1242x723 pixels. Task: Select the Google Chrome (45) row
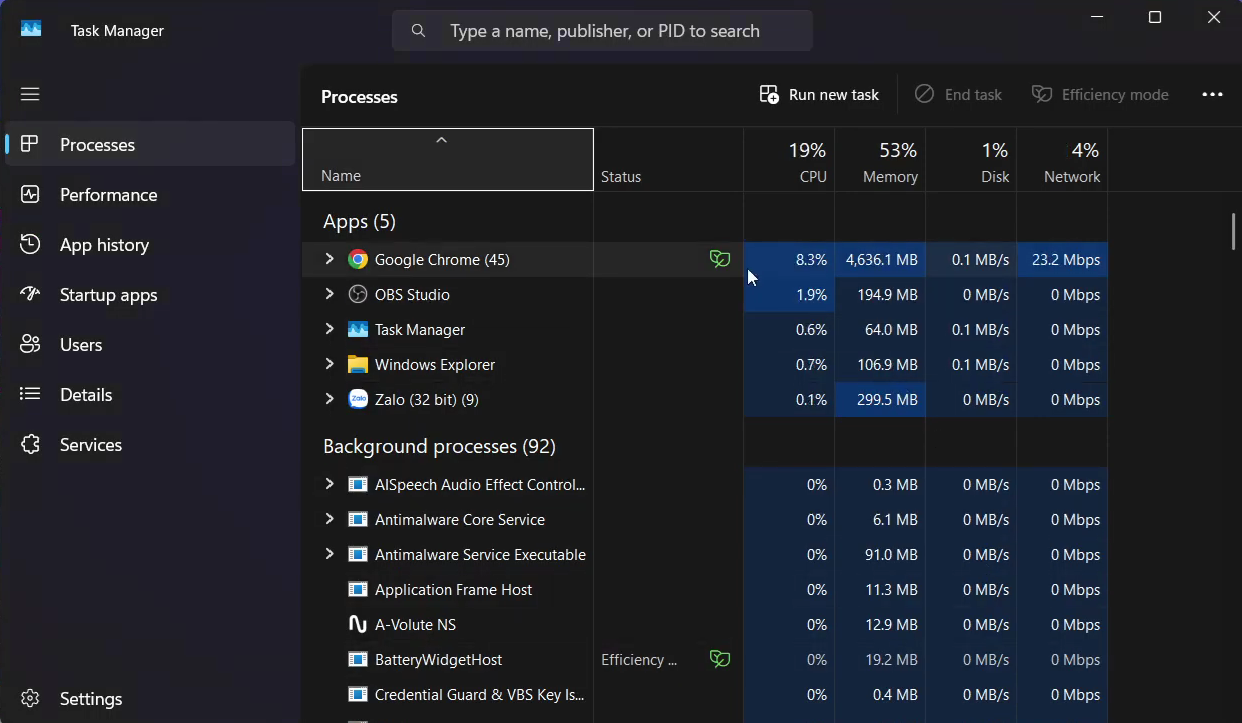pos(705,260)
